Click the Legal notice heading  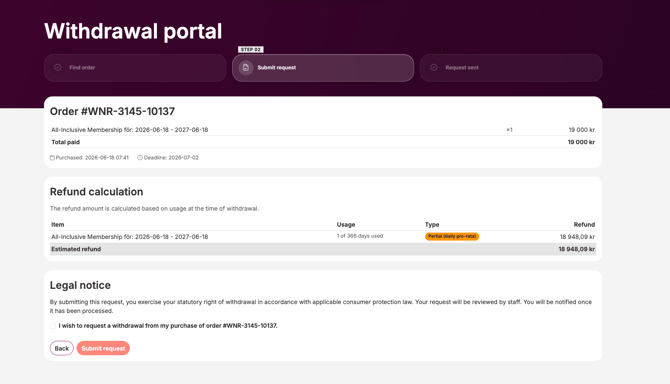[80, 285]
